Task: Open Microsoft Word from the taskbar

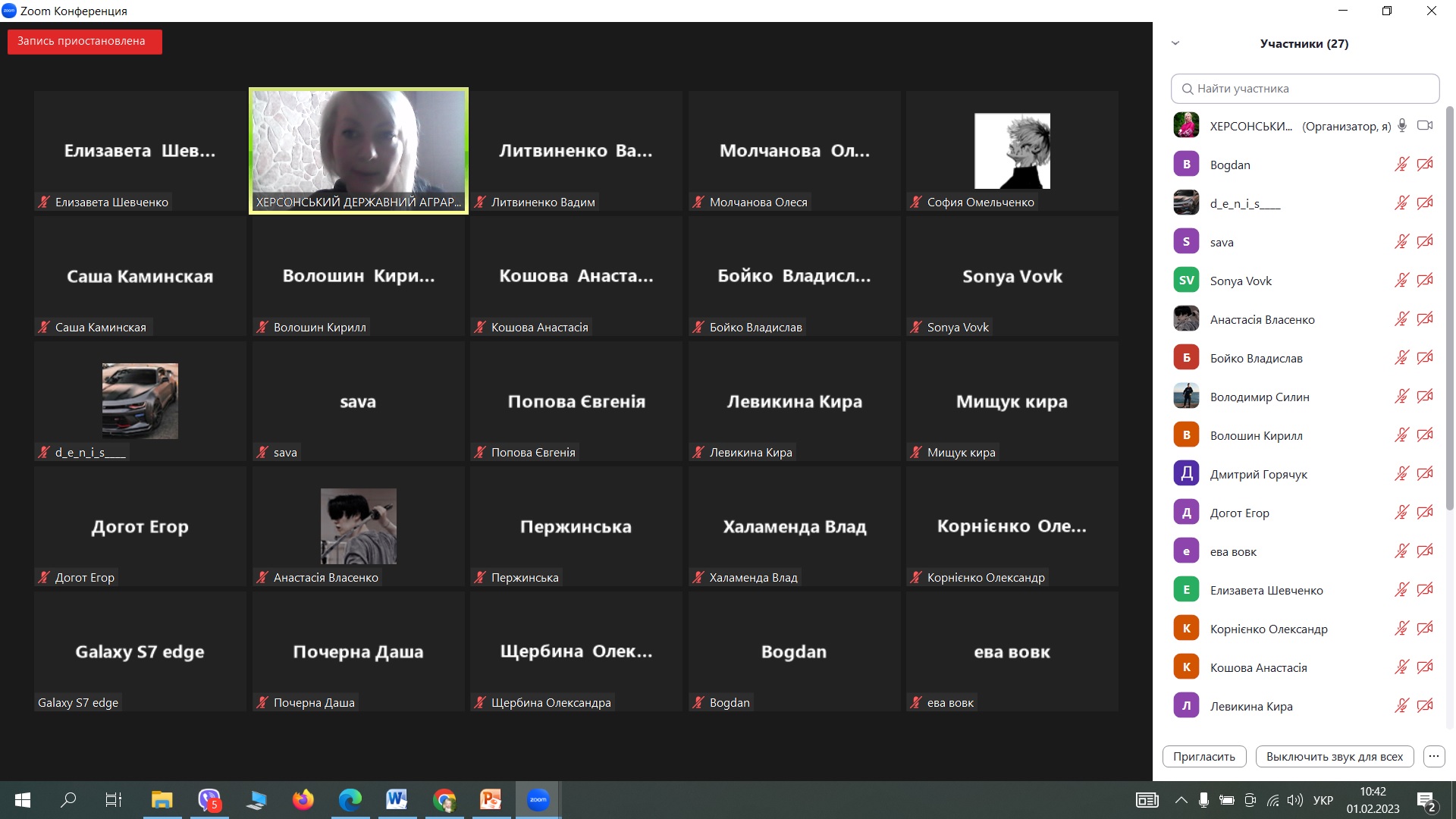Action: 397,799
